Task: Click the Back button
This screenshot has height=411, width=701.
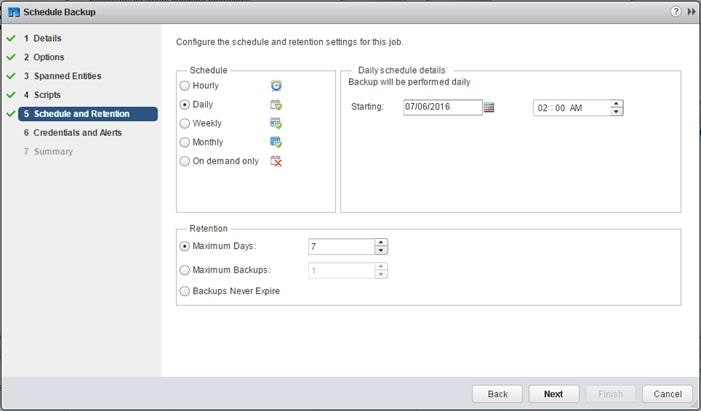Action: [498, 394]
